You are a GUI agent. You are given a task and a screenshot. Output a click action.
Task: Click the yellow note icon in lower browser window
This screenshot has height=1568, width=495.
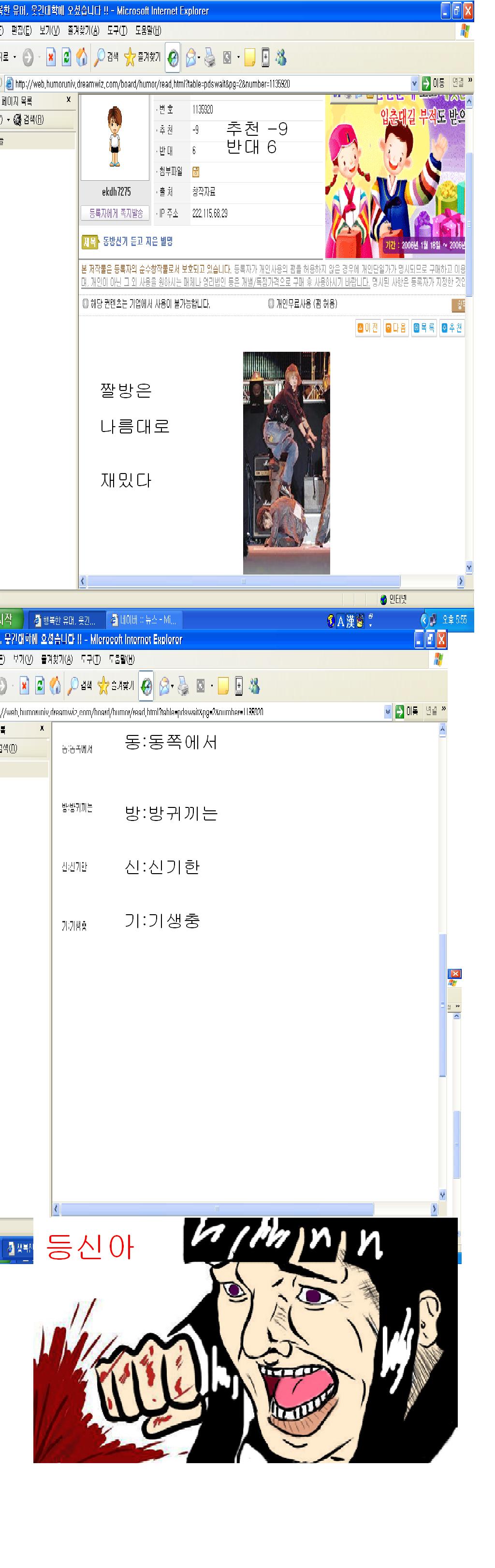(x=223, y=686)
